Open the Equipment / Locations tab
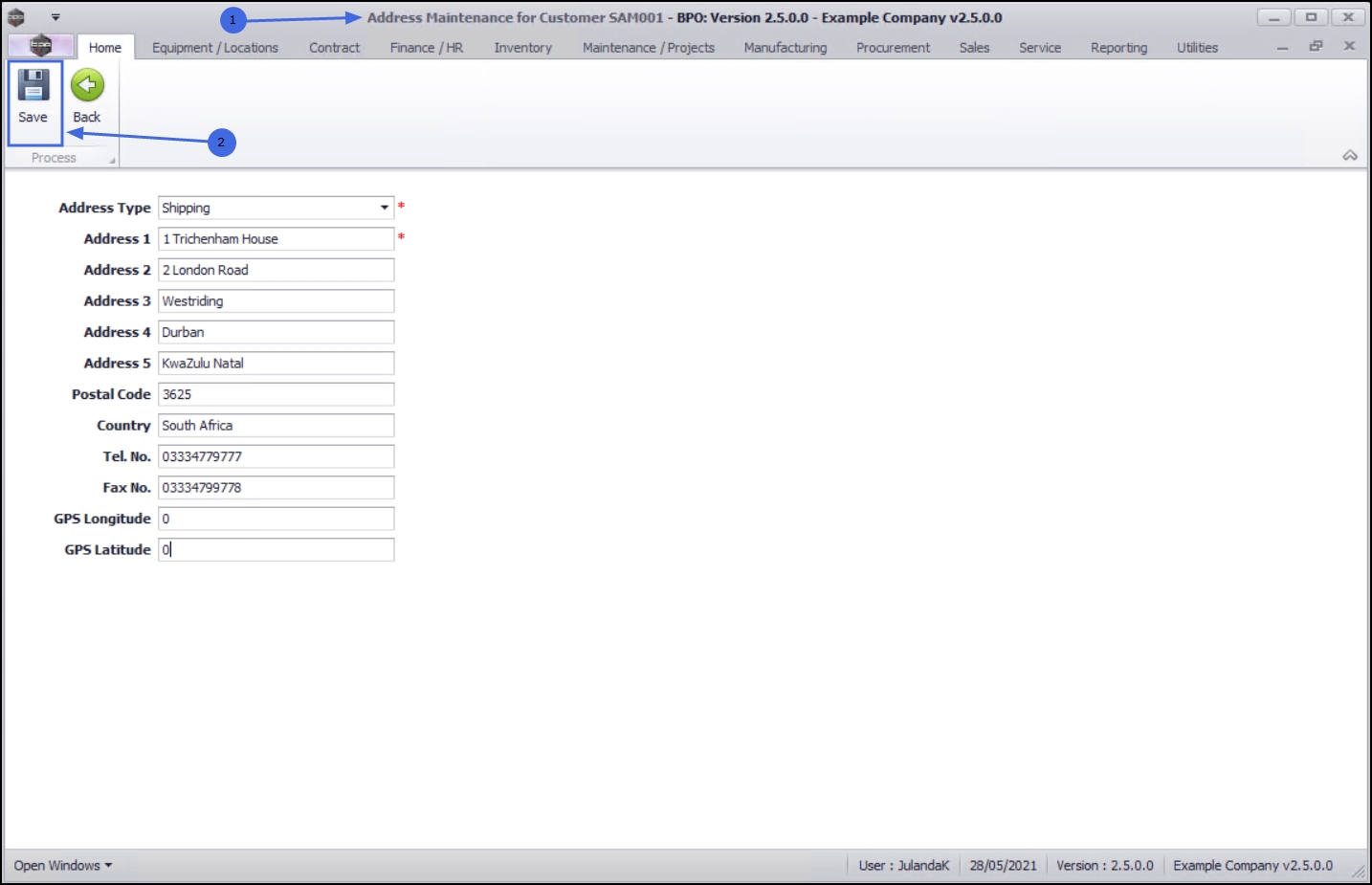 215,48
